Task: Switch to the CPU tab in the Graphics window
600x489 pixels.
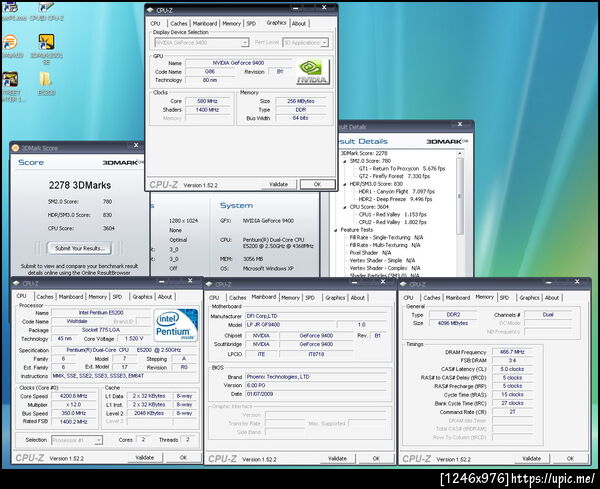Action: coord(156,23)
